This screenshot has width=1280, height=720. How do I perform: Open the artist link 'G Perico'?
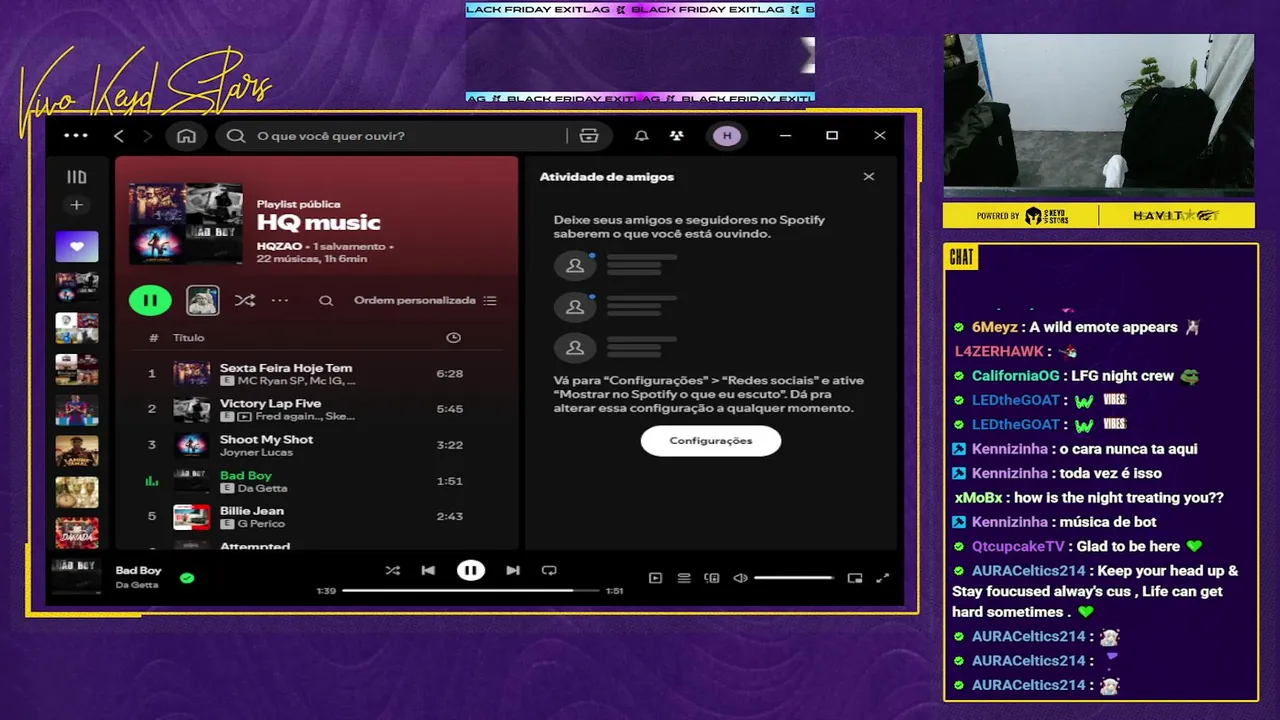tap(261, 524)
